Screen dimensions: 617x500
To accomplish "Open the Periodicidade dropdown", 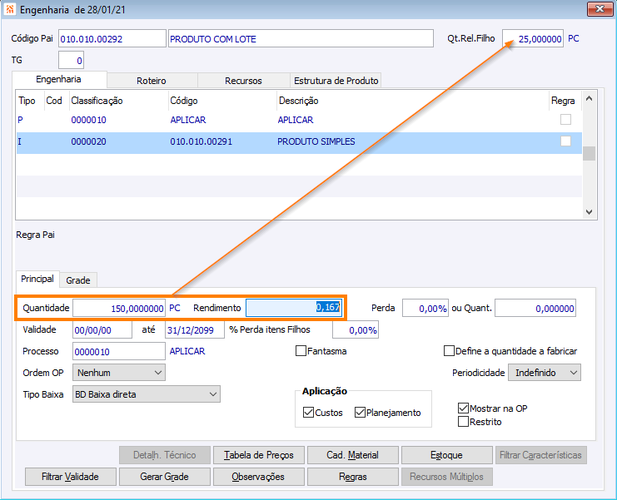I will coord(545,373).
